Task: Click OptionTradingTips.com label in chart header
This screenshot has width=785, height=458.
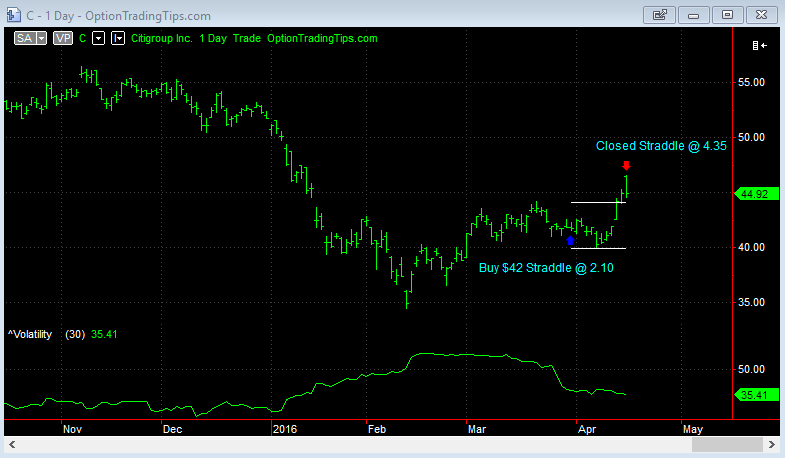Action: (322, 39)
